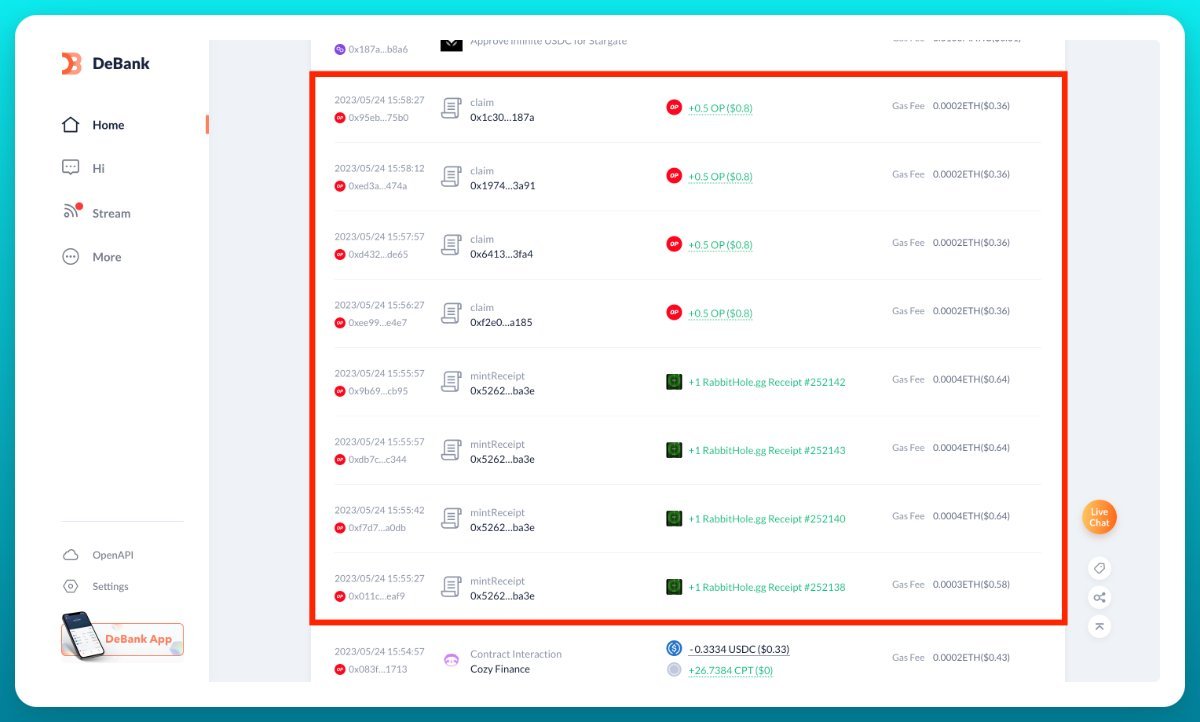Open RabbitHole.gg Receipt #252142
1200x722 pixels.
point(767,382)
